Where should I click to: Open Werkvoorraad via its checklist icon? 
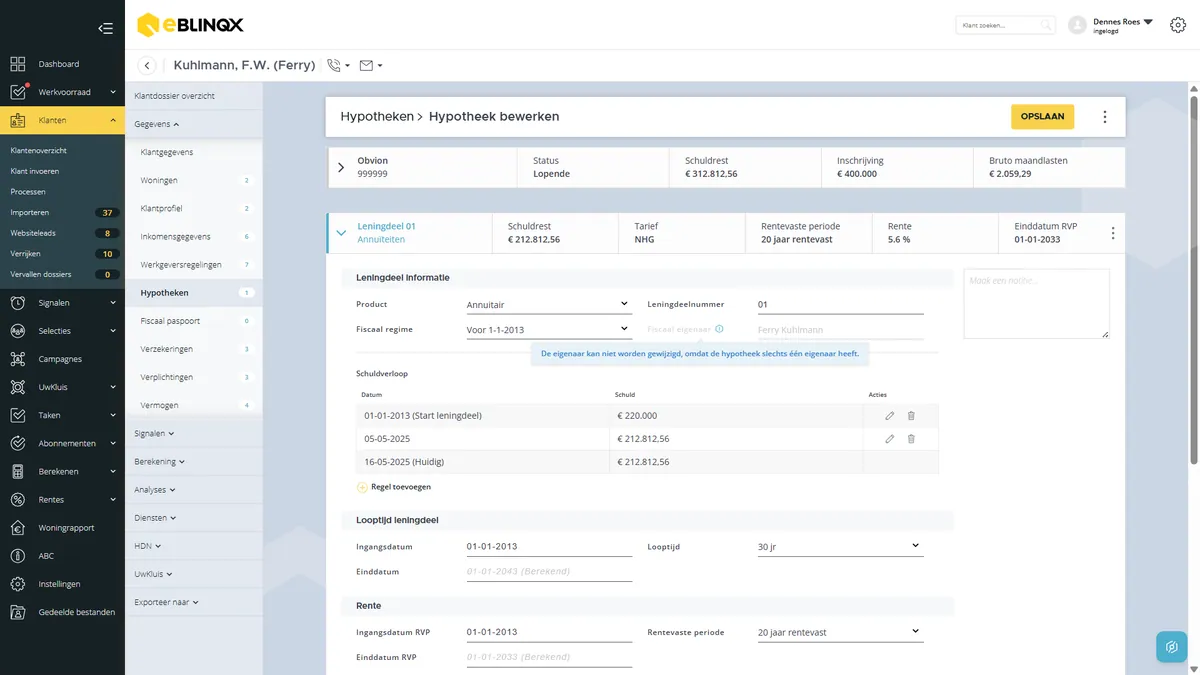[x=18, y=92]
